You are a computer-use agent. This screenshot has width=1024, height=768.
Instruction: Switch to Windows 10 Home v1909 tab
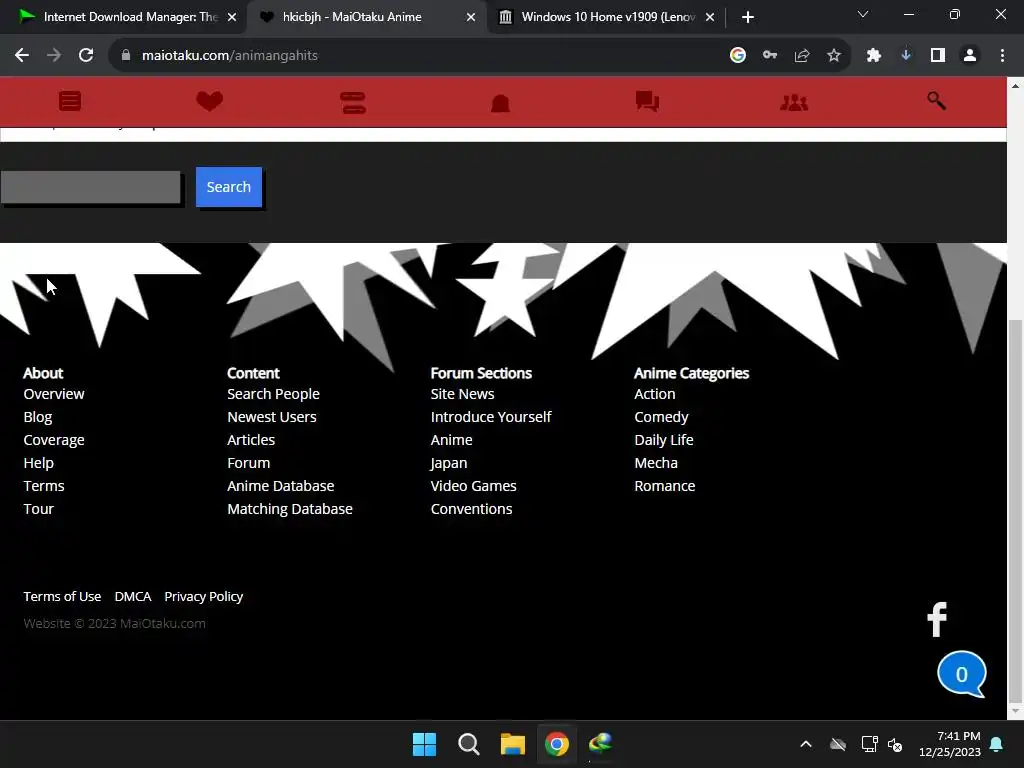tap(600, 17)
